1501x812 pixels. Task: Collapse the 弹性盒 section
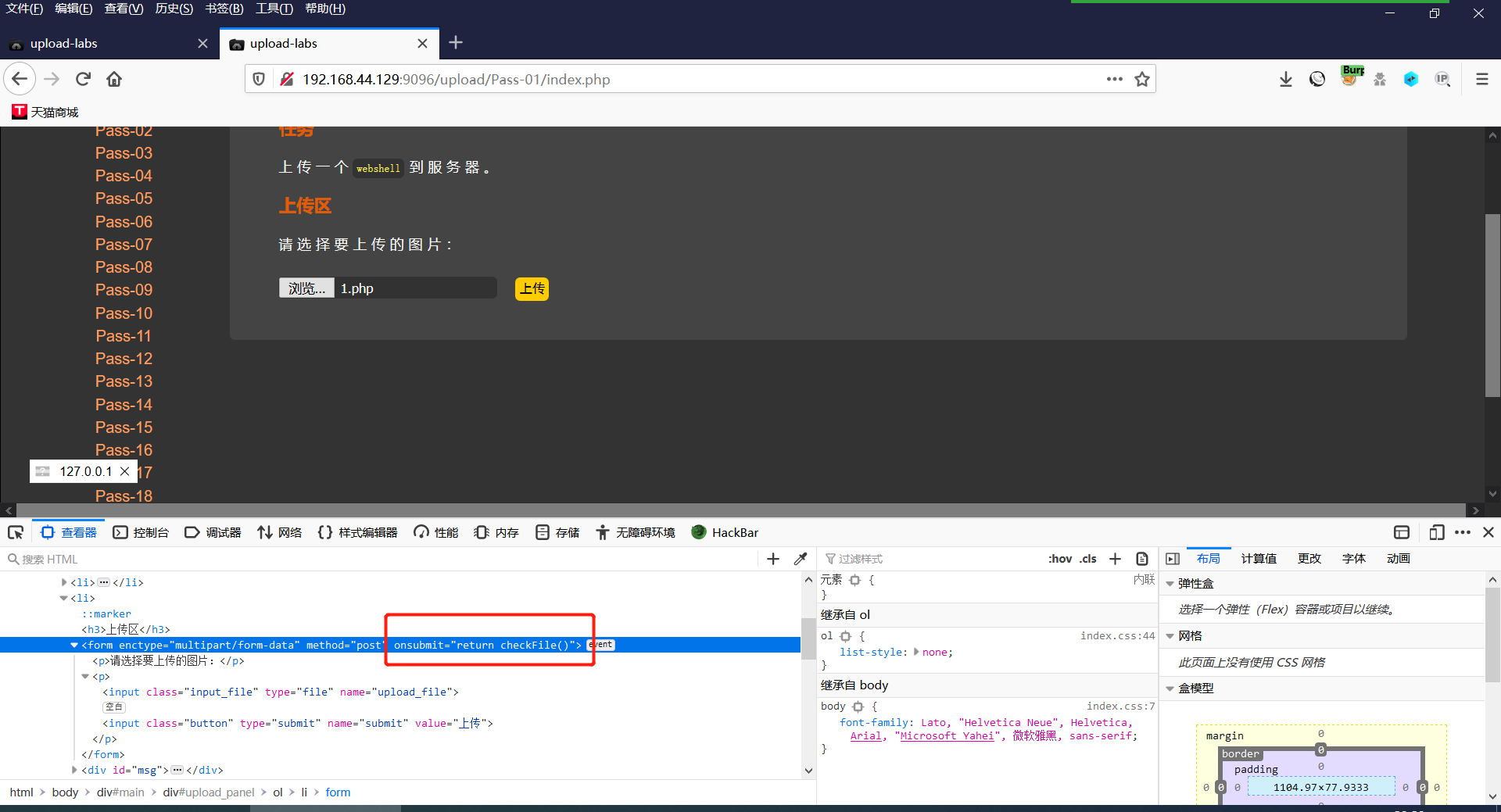[1170, 584]
